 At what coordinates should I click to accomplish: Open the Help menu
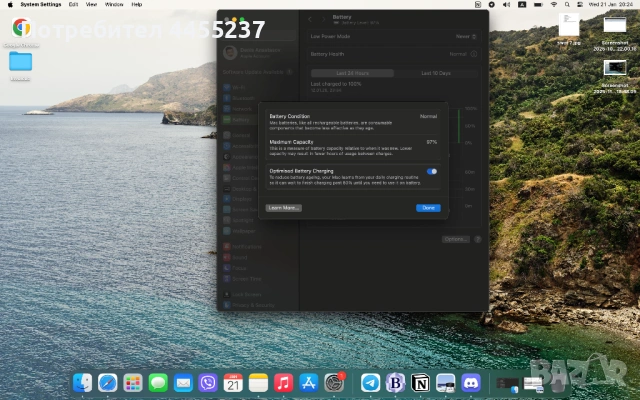[x=137, y=4]
